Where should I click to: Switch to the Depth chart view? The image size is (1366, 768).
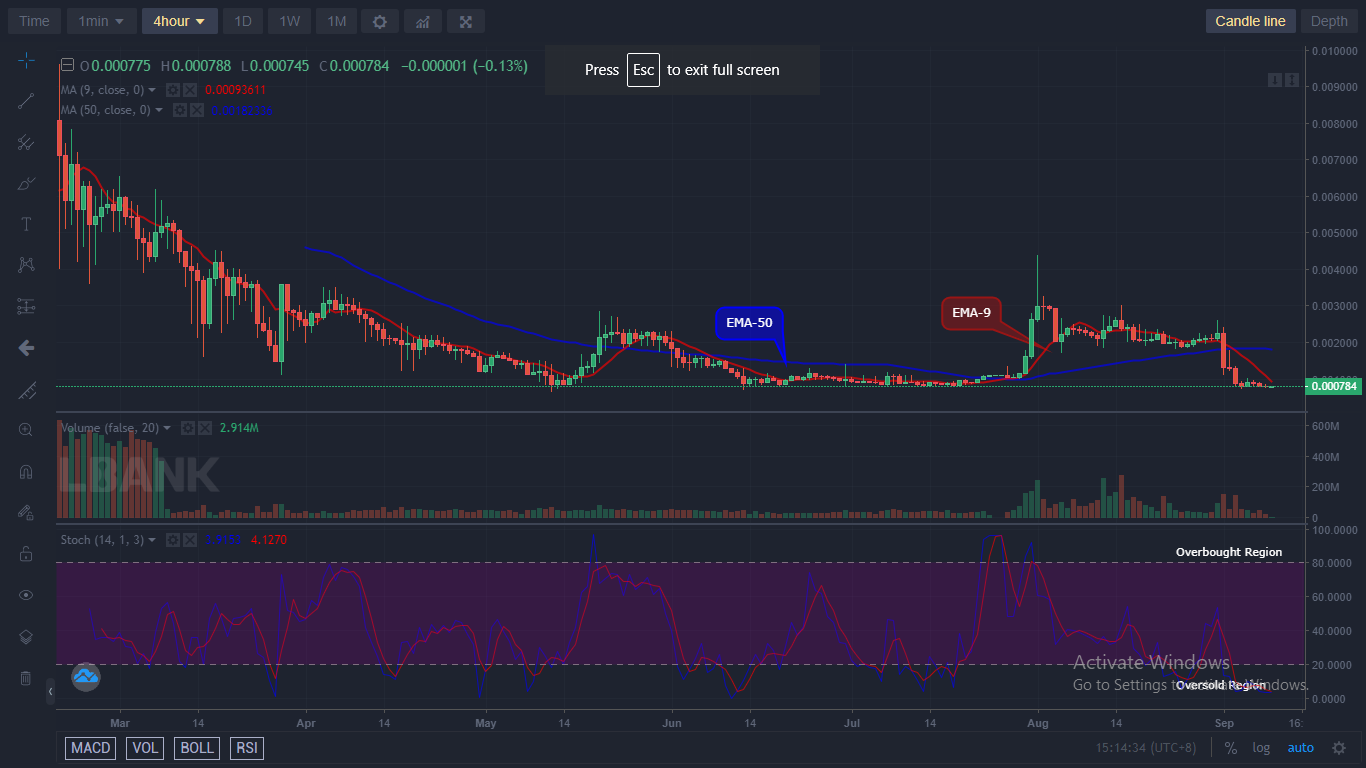(x=1329, y=21)
